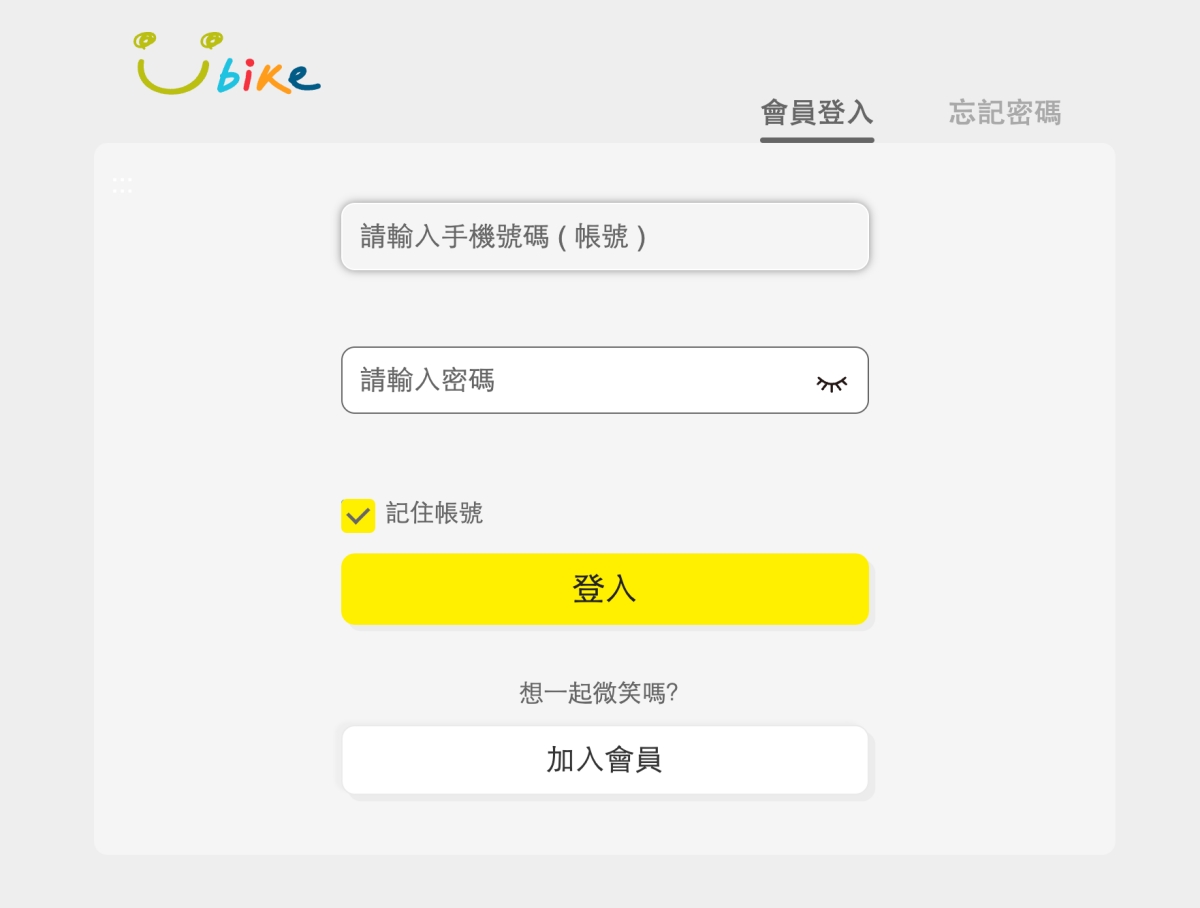Click the right swirl eye of the logo
Viewport: 1200px width, 908px height.
click(x=210, y=40)
